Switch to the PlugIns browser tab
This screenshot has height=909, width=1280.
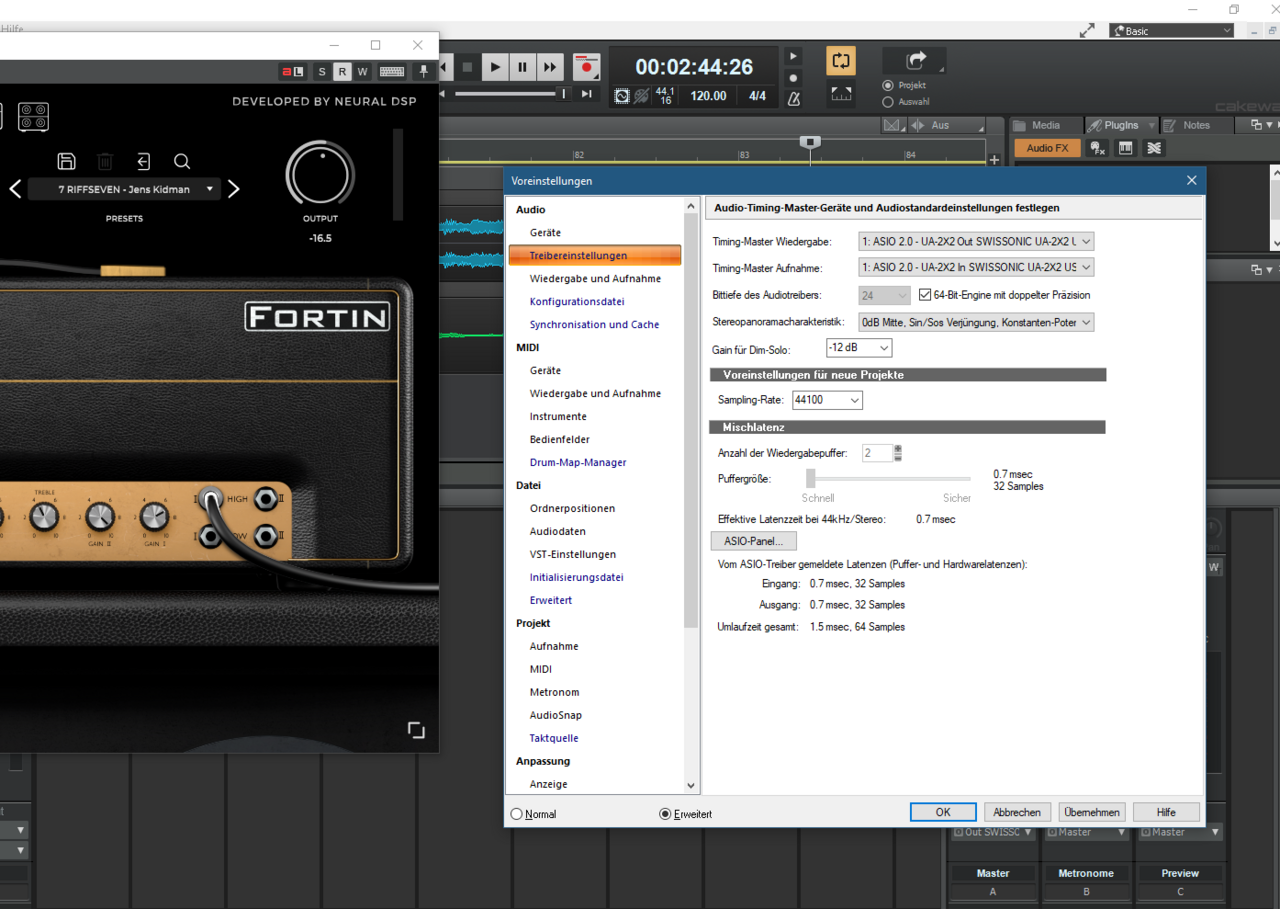pyautogui.click(x=1121, y=125)
